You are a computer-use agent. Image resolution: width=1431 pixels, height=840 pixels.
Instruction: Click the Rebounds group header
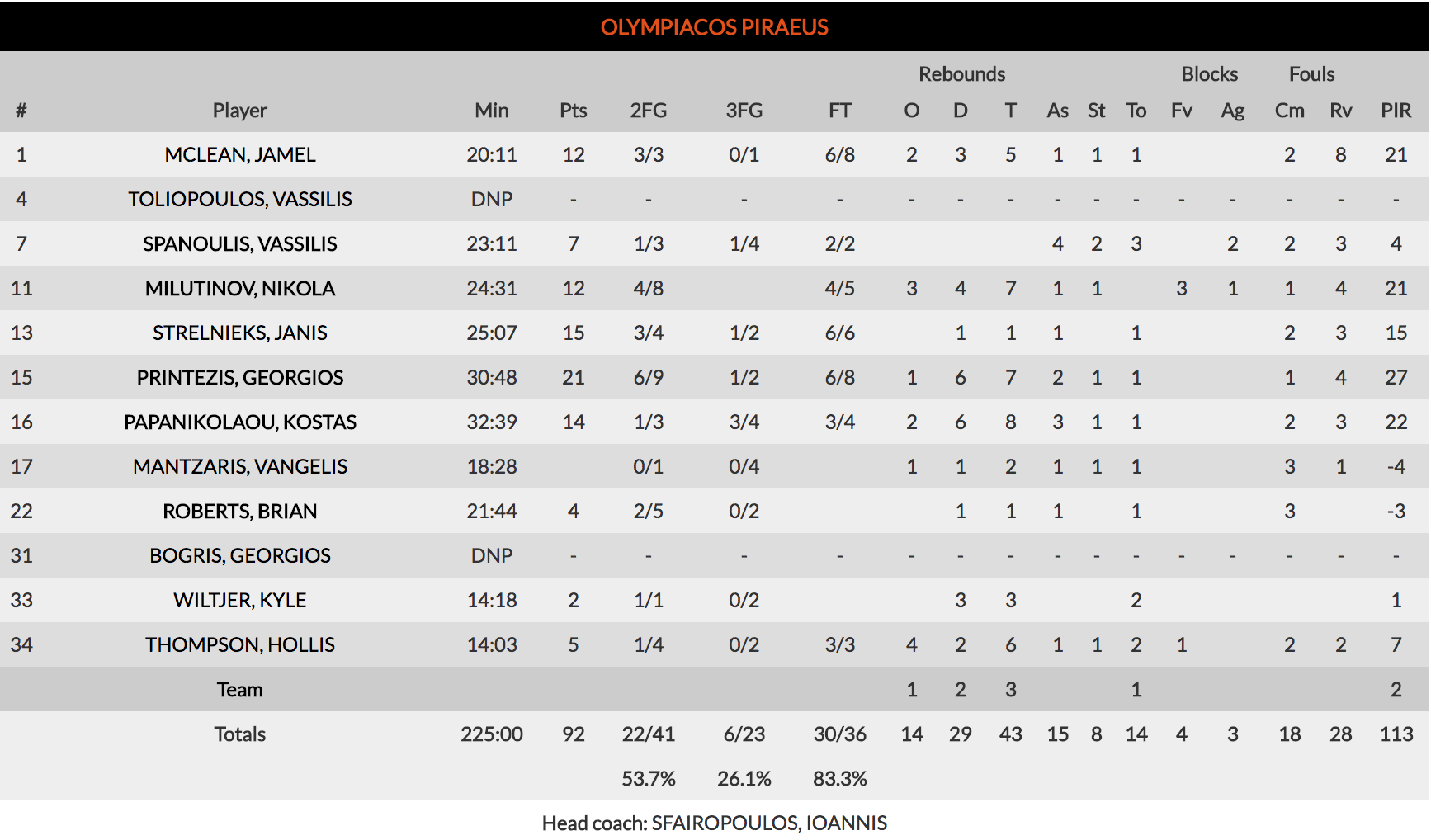(x=961, y=74)
